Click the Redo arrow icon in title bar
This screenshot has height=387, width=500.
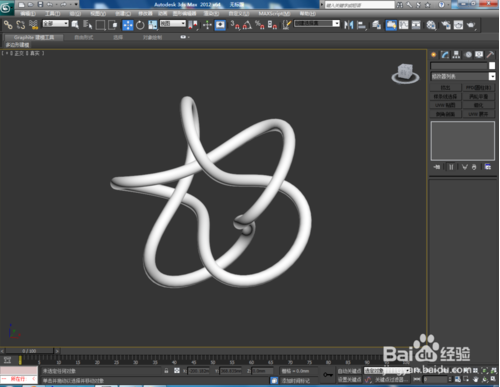click(x=63, y=4)
